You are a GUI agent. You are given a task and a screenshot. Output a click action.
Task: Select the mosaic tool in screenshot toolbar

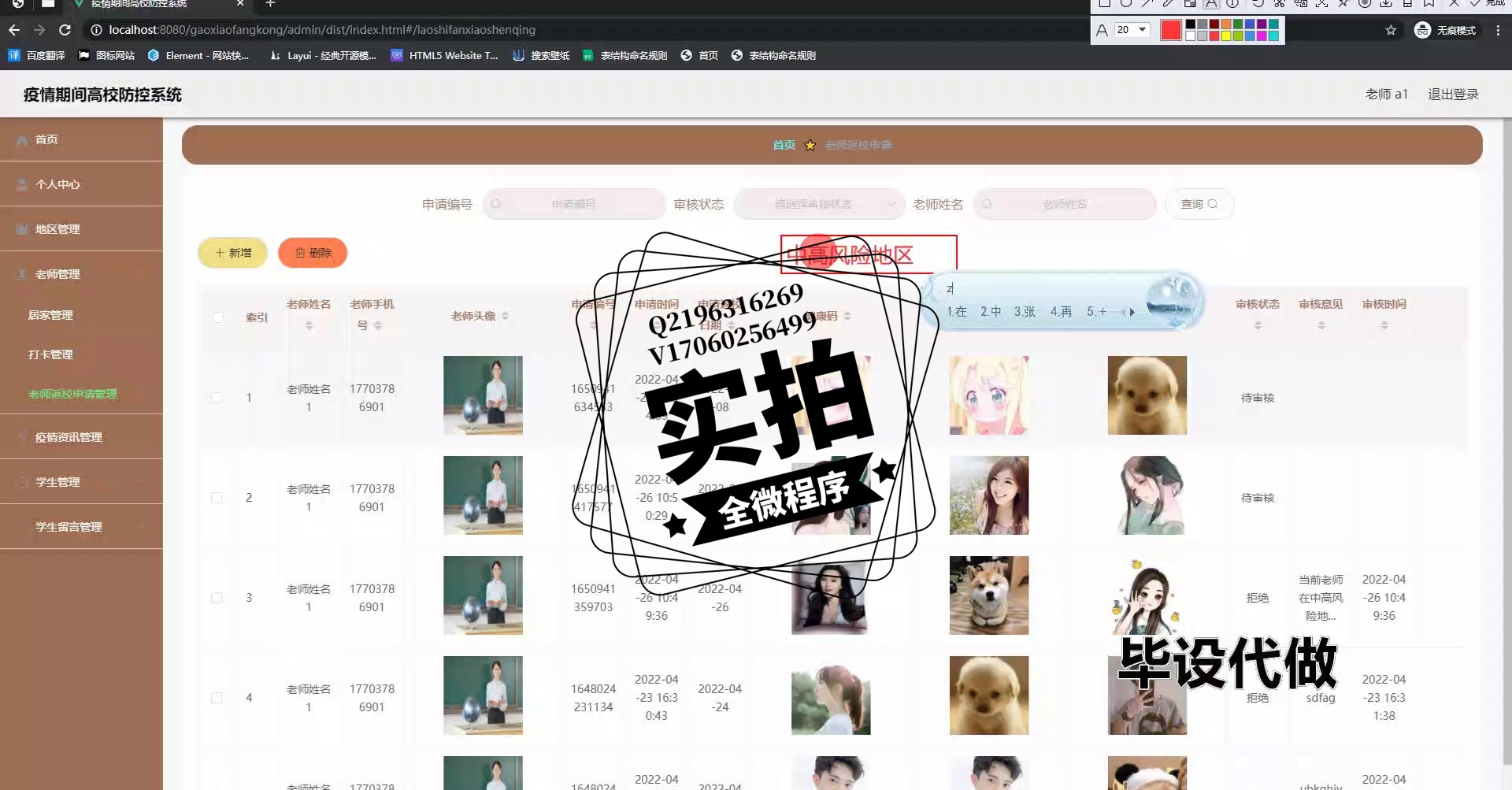coord(1190,3)
